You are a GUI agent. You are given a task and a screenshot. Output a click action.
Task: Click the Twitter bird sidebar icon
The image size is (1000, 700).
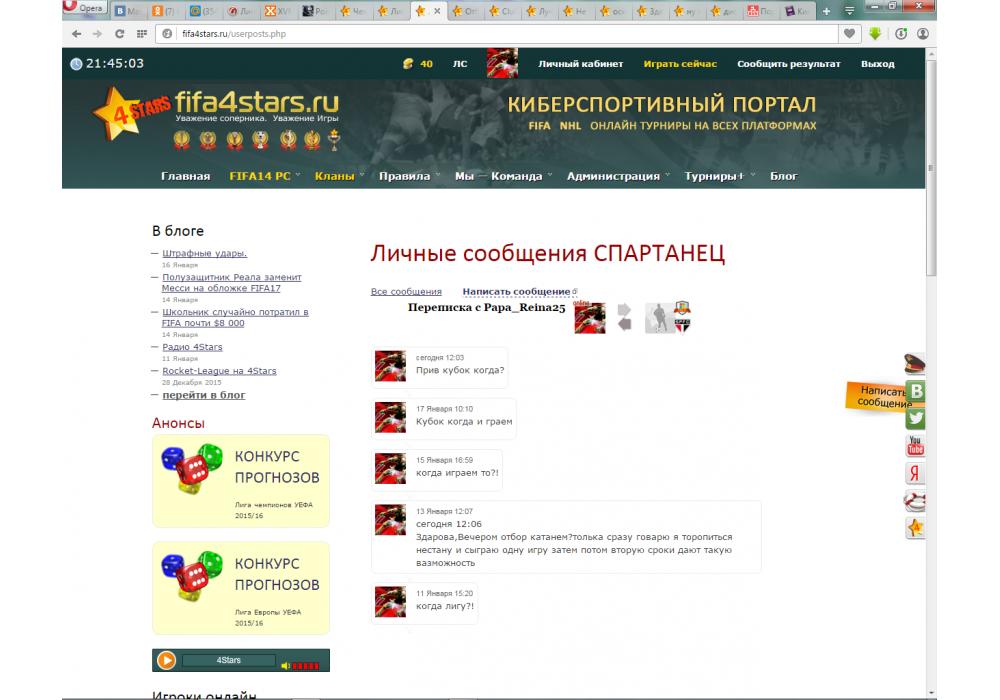915,419
